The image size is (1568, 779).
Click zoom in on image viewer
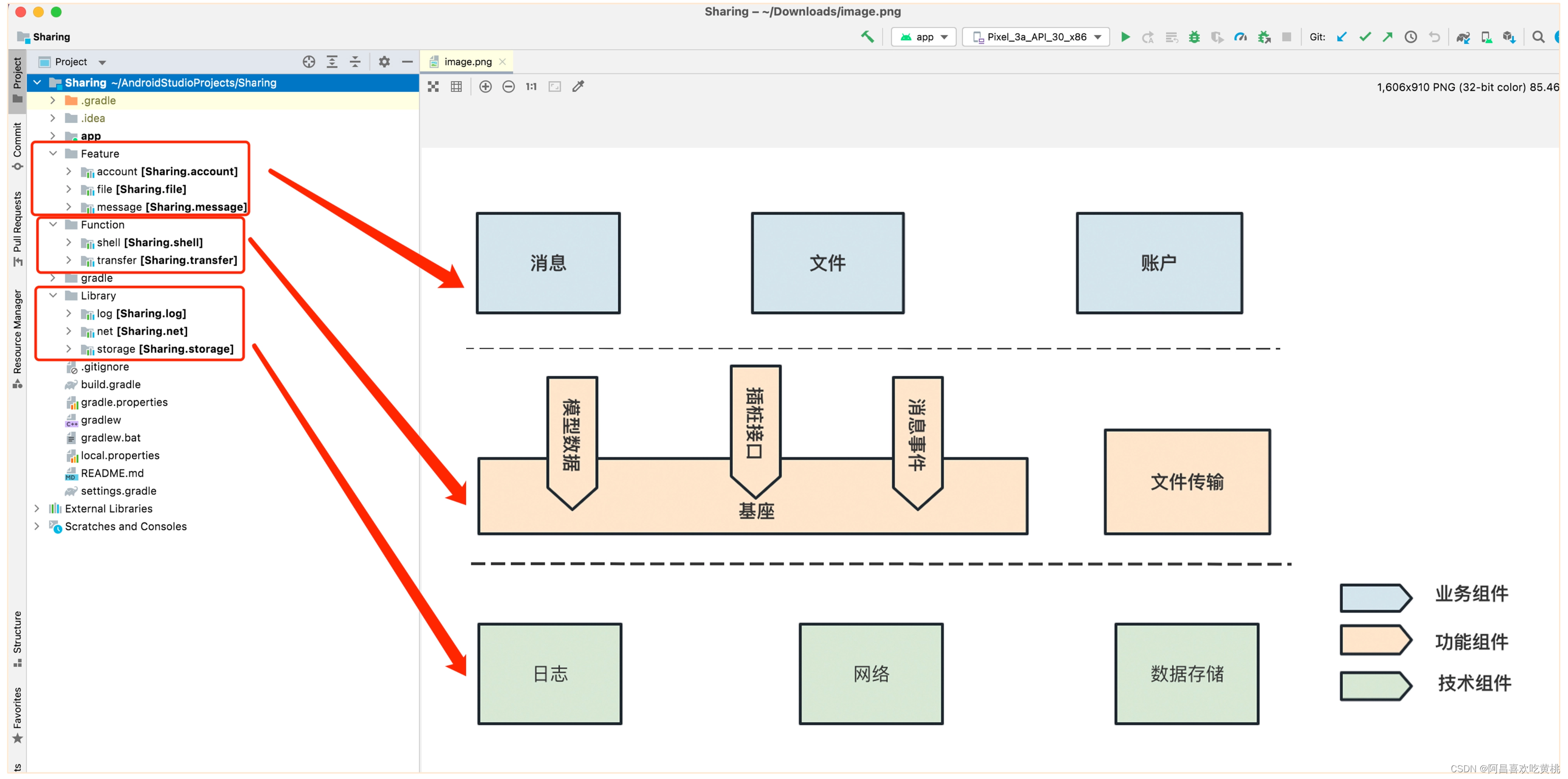[x=485, y=86]
